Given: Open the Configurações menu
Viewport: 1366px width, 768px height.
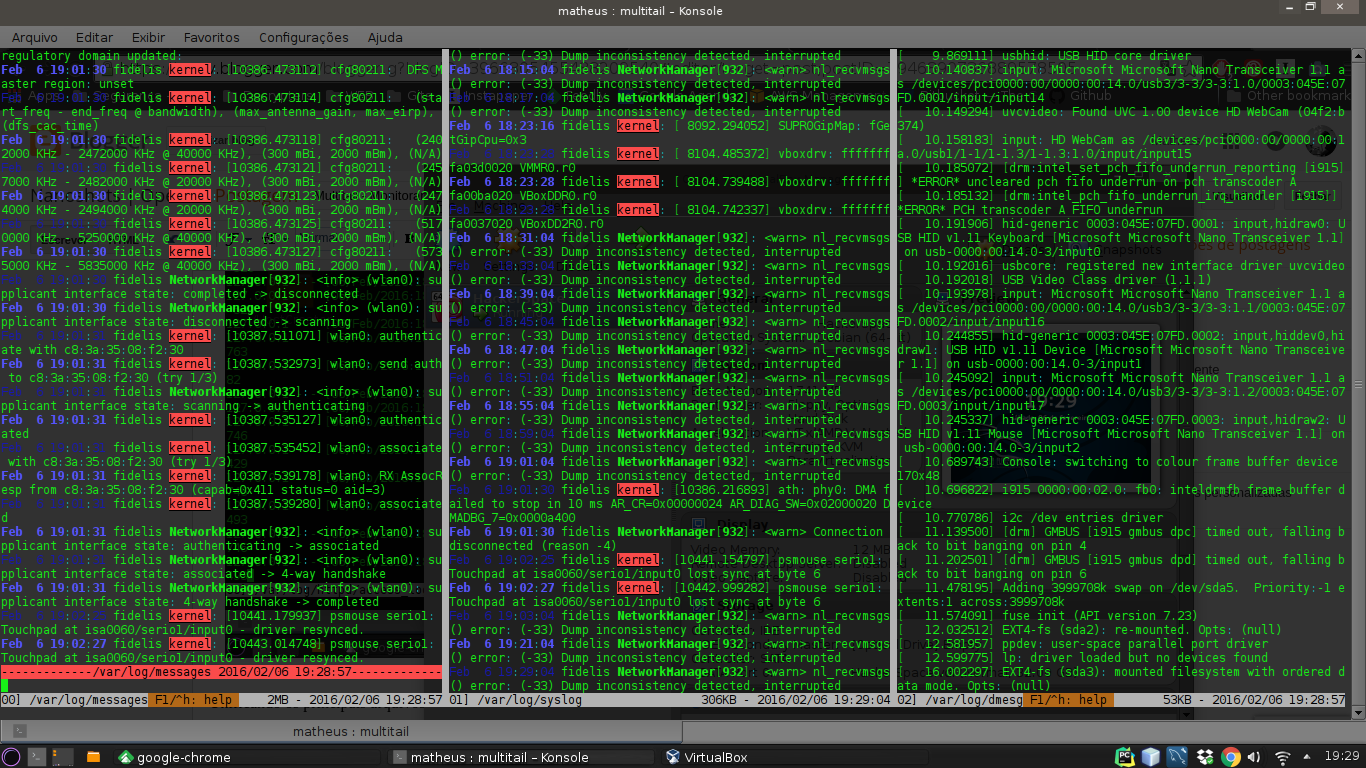Looking at the screenshot, I should coord(303,38).
